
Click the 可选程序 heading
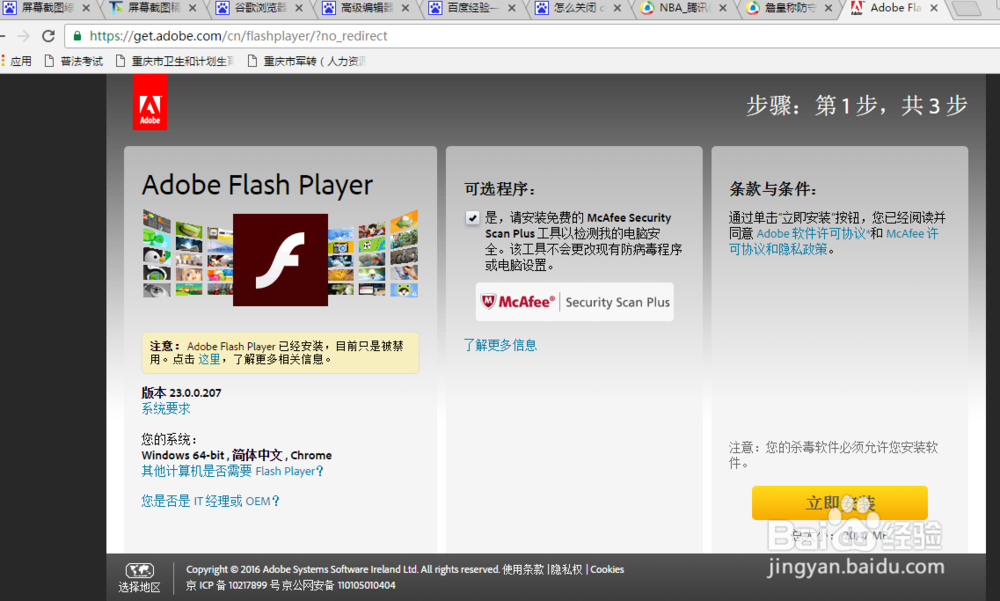pyautogui.click(x=500, y=189)
